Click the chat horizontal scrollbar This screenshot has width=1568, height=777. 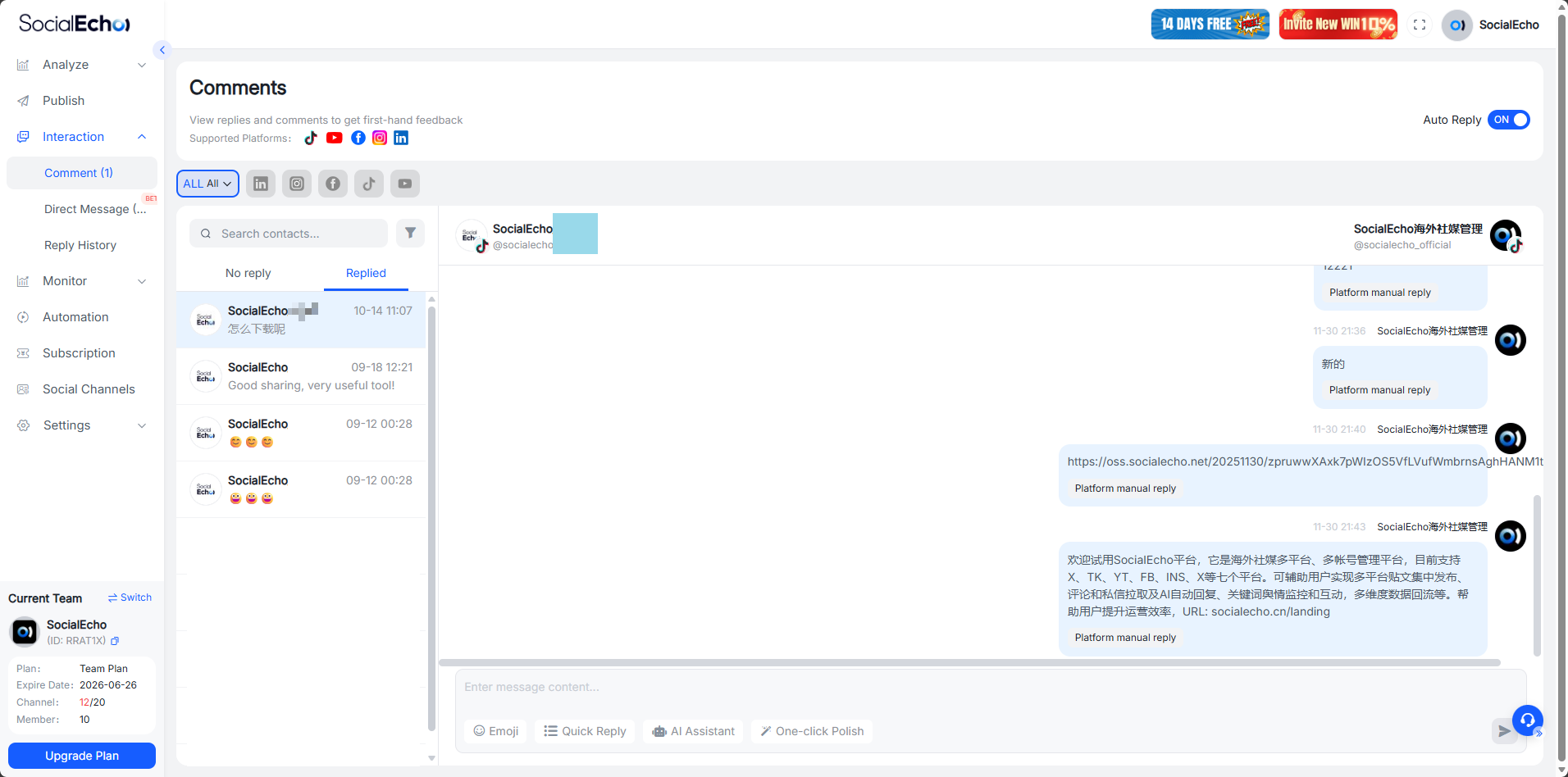[969, 662]
